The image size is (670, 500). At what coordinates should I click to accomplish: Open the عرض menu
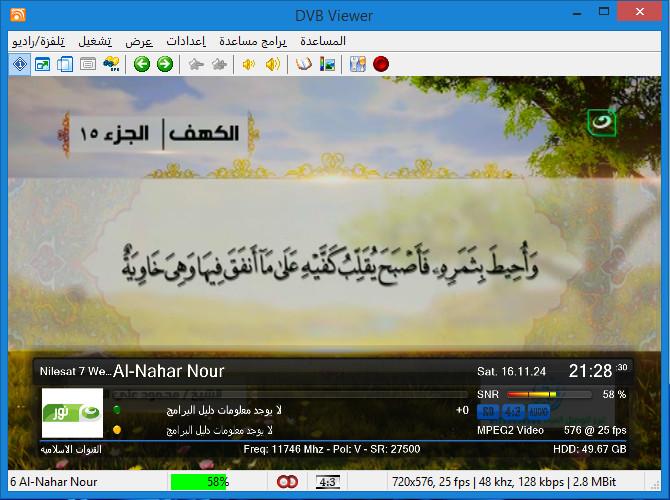pyautogui.click(x=139, y=41)
